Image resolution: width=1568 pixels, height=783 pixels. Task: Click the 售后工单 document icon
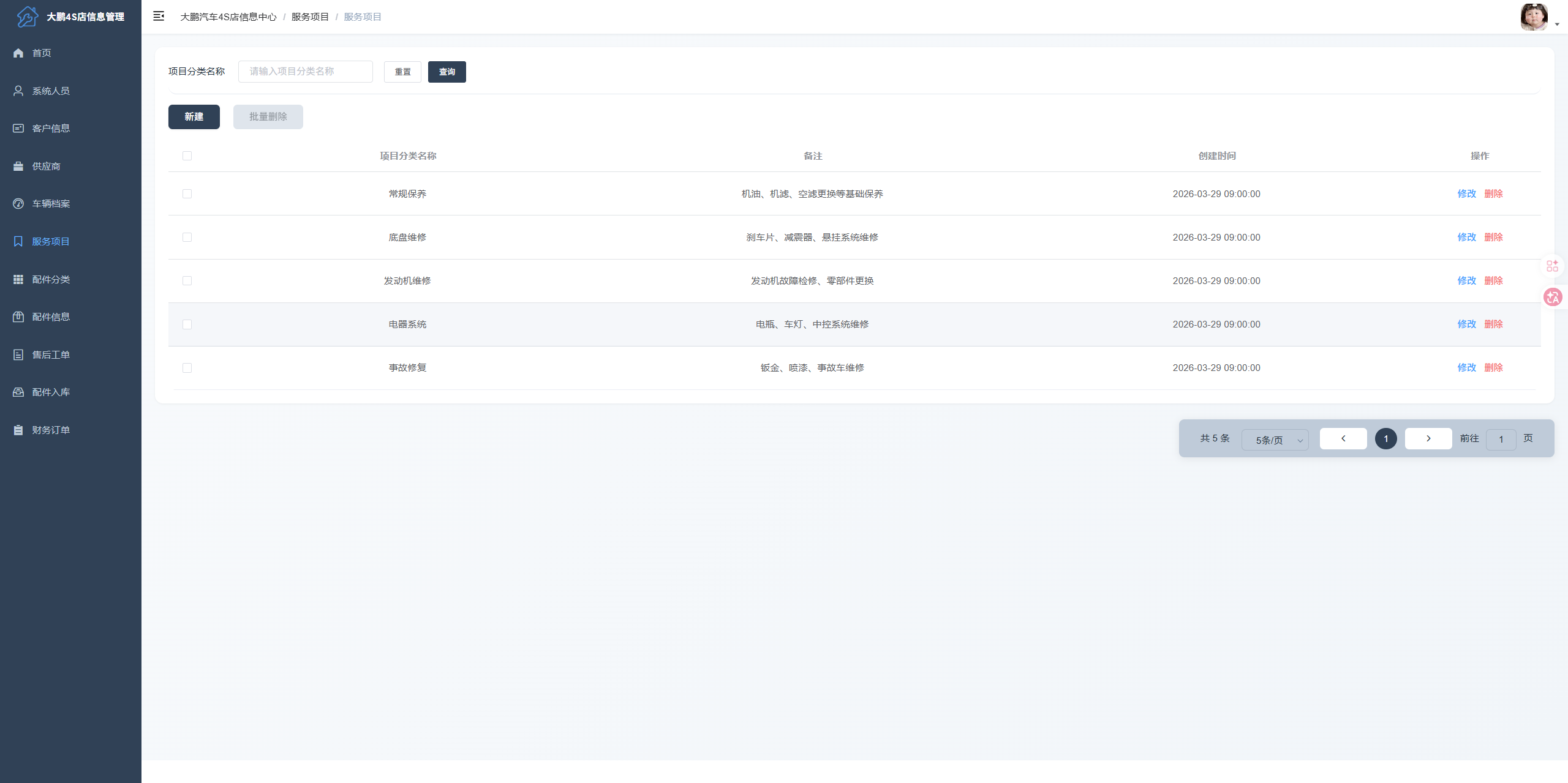point(18,354)
